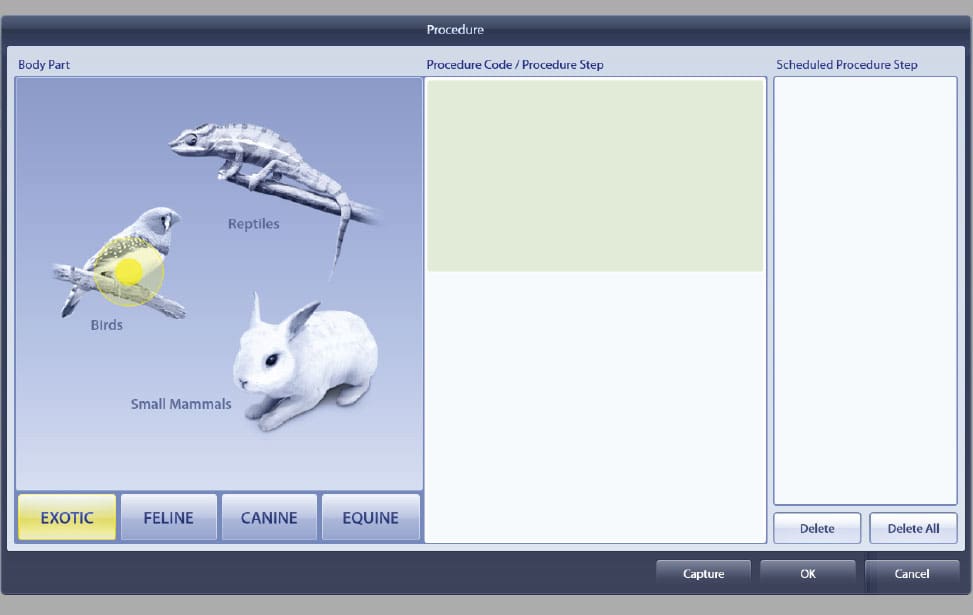Switch to the FELINE tab
Image resolution: width=973 pixels, height=615 pixels.
tap(168, 517)
